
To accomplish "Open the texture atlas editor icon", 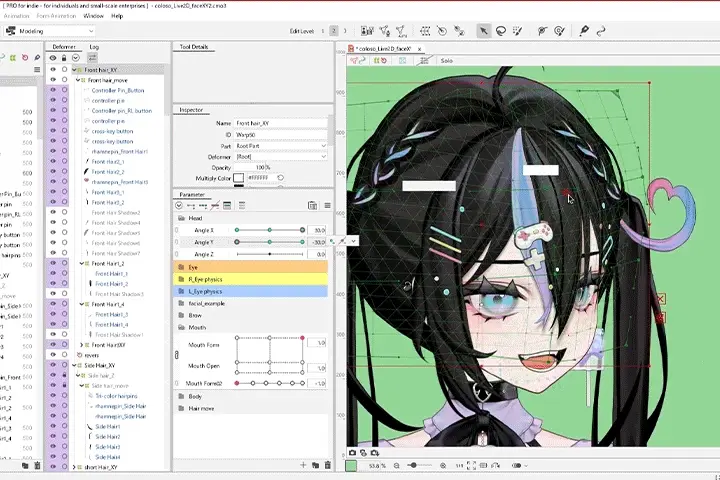I will click(367, 31).
